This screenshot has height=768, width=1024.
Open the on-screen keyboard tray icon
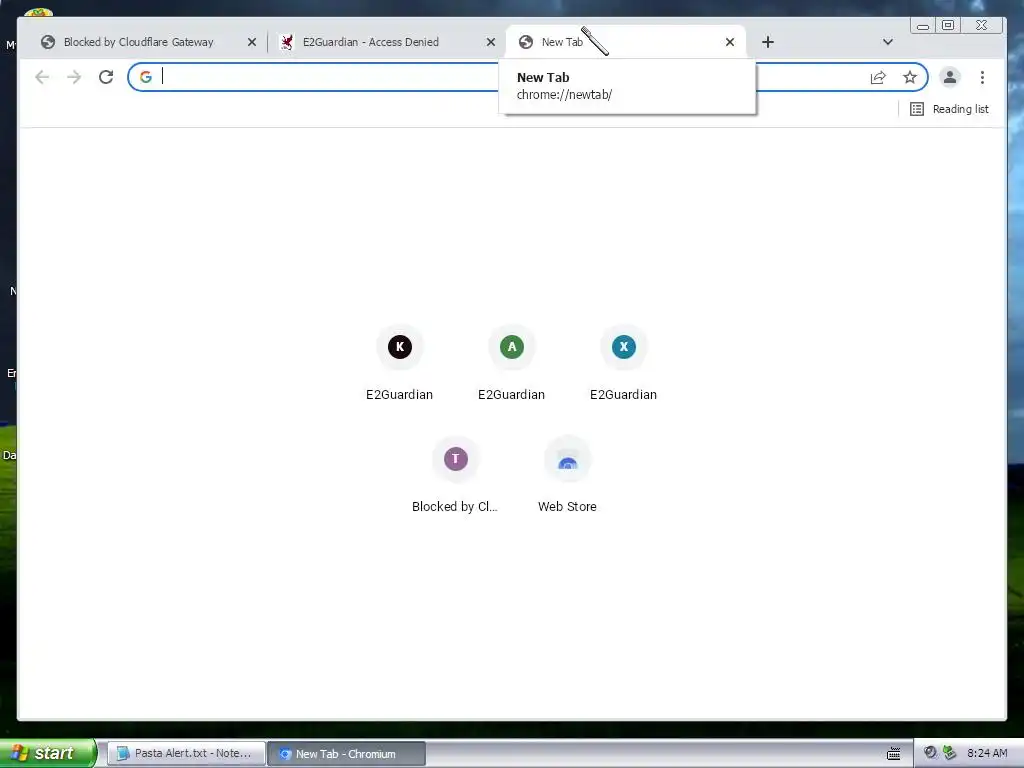pos(893,754)
